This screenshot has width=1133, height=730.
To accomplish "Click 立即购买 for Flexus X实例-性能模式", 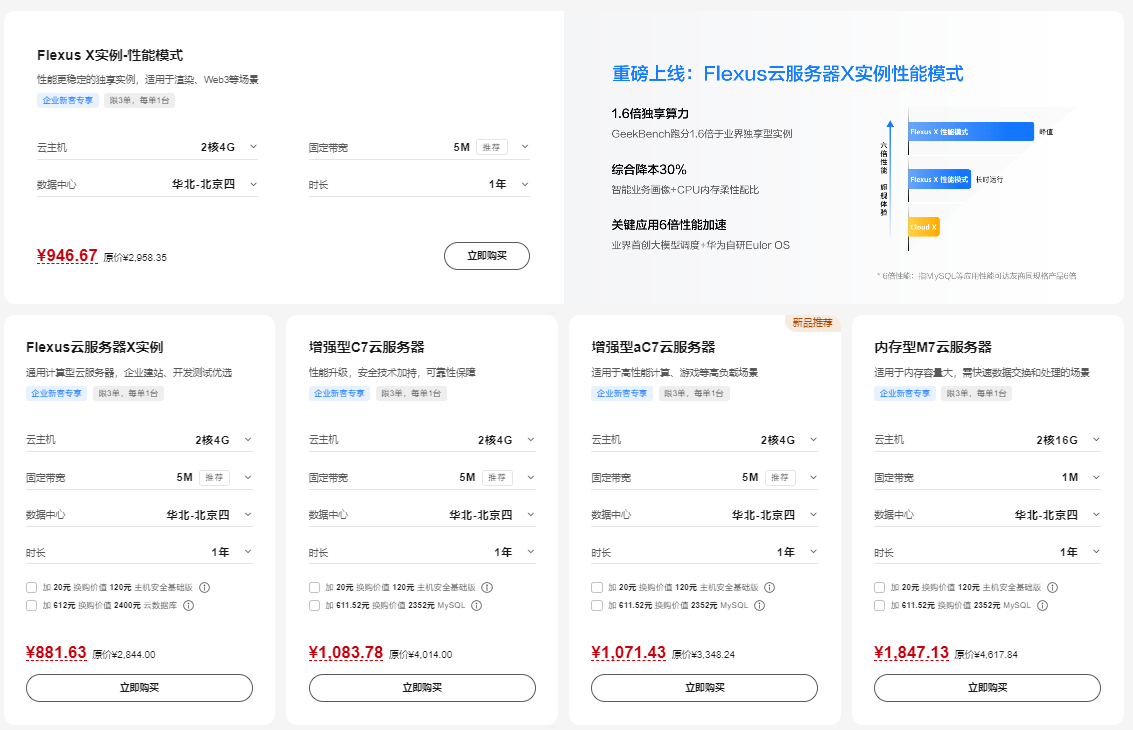I will click(x=487, y=256).
